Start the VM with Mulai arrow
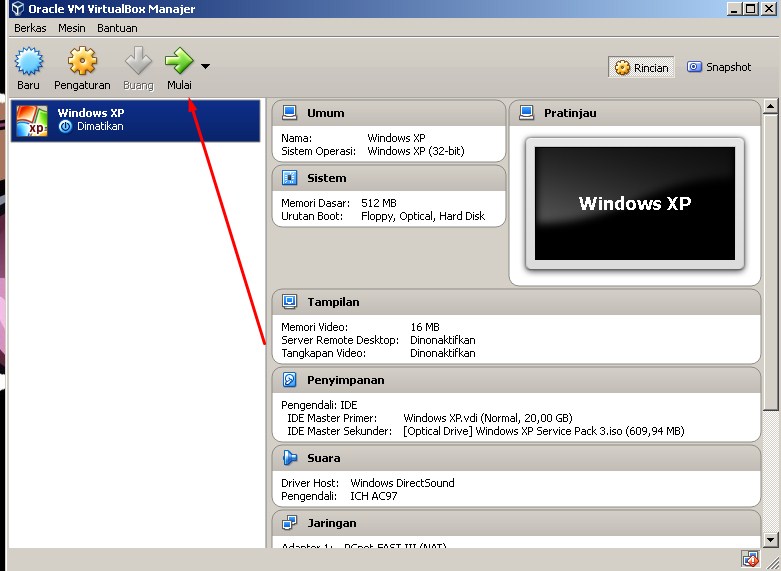 [x=179, y=61]
